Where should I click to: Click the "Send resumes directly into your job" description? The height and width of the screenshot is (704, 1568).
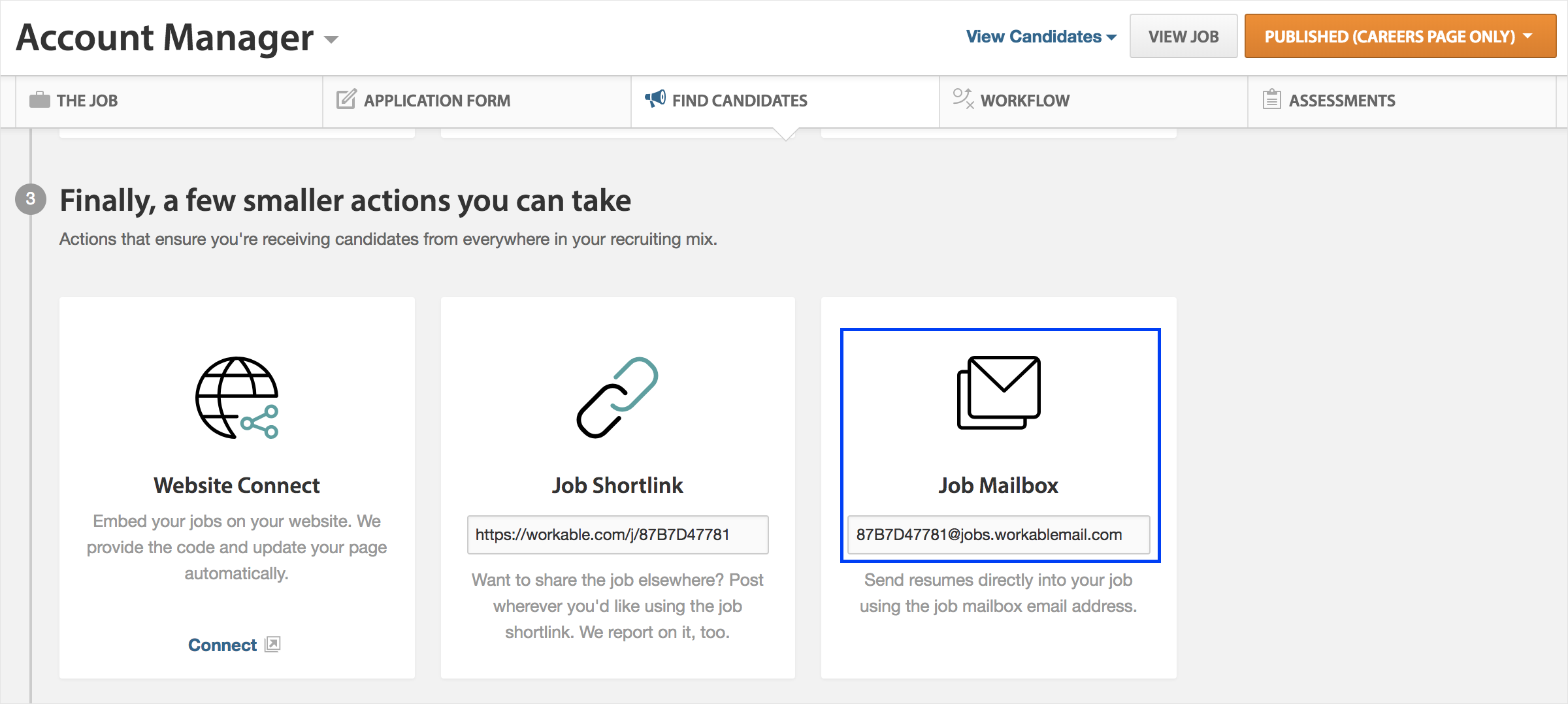998,593
